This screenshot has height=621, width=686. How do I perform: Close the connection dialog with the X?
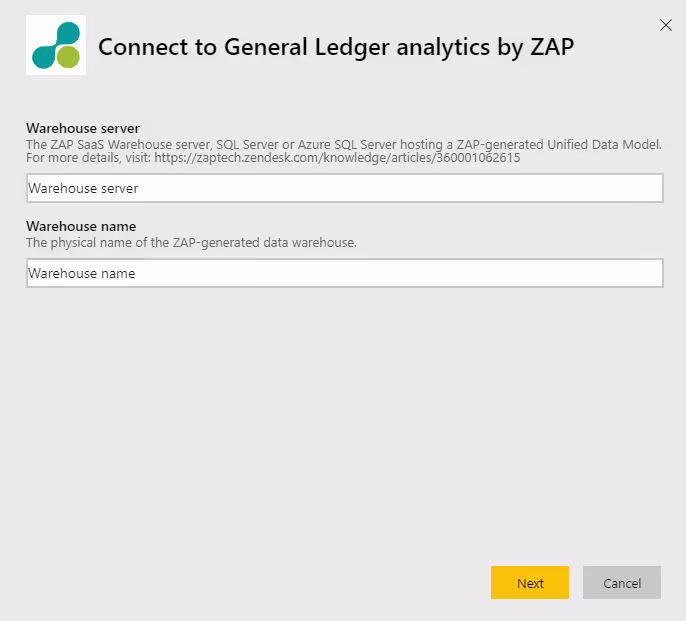coord(666,25)
